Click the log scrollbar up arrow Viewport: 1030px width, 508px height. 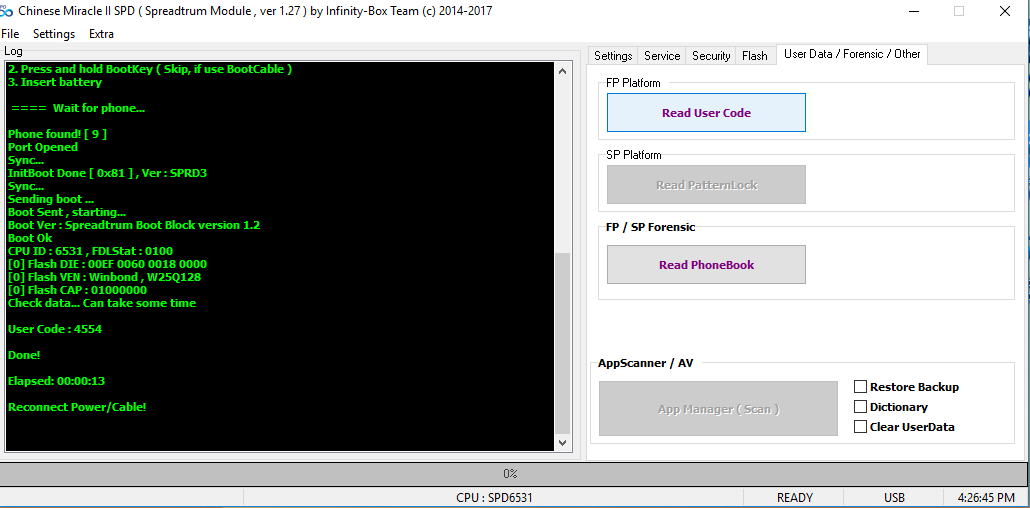pyautogui.click(x=563, y=71)
